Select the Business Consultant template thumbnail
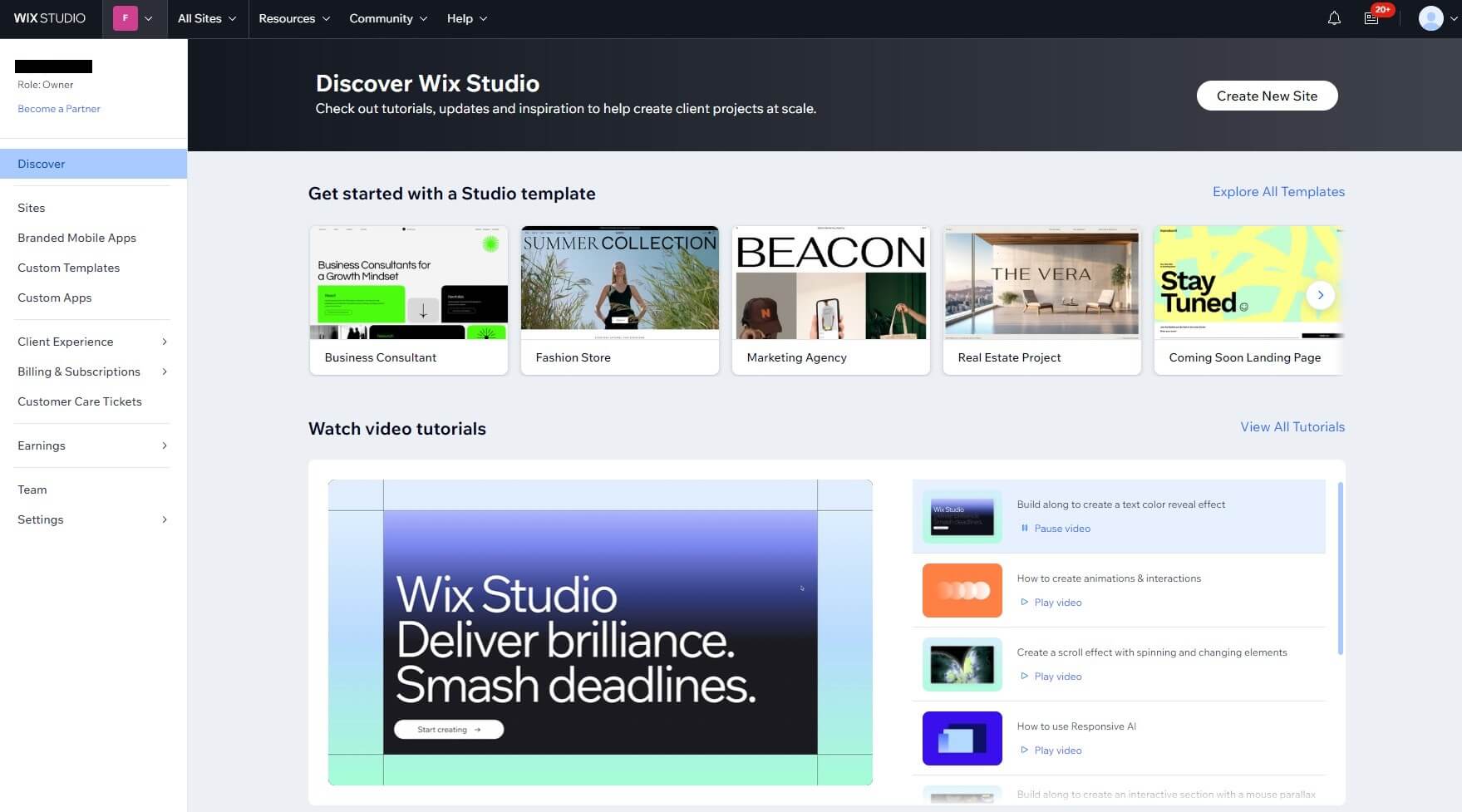The width and height of the screenshot is (1462, 812). click(408, 283)
